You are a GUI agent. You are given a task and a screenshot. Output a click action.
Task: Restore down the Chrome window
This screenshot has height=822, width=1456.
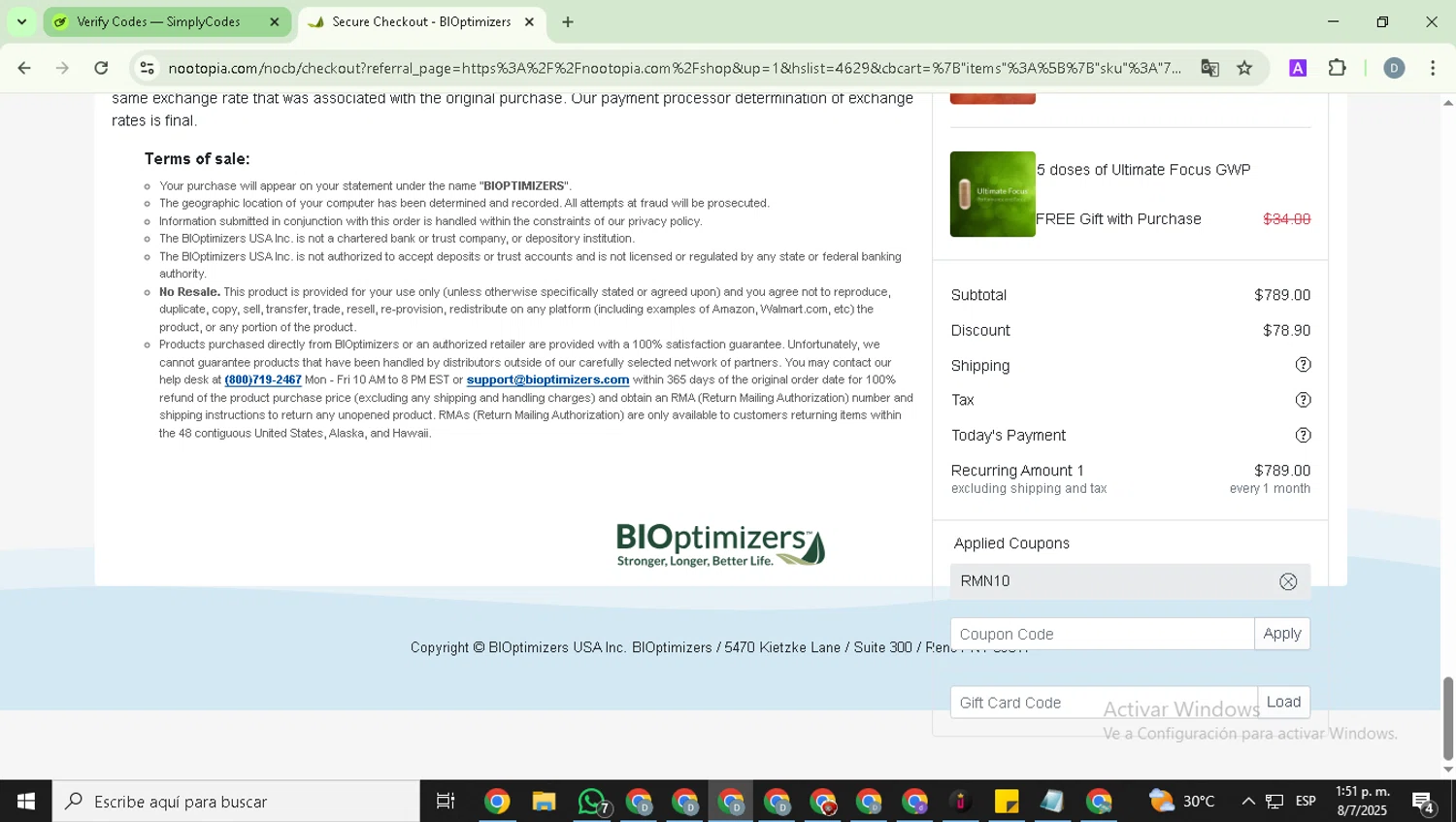(1382, 21)
